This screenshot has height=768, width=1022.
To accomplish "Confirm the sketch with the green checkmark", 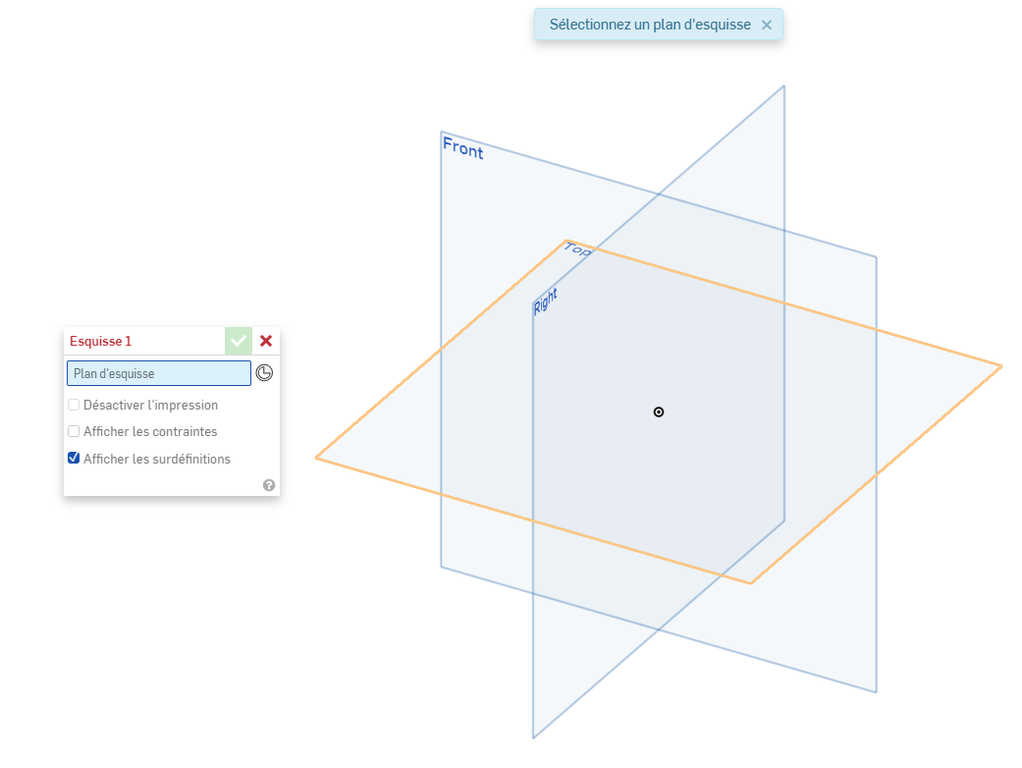I will pos(238,341).
